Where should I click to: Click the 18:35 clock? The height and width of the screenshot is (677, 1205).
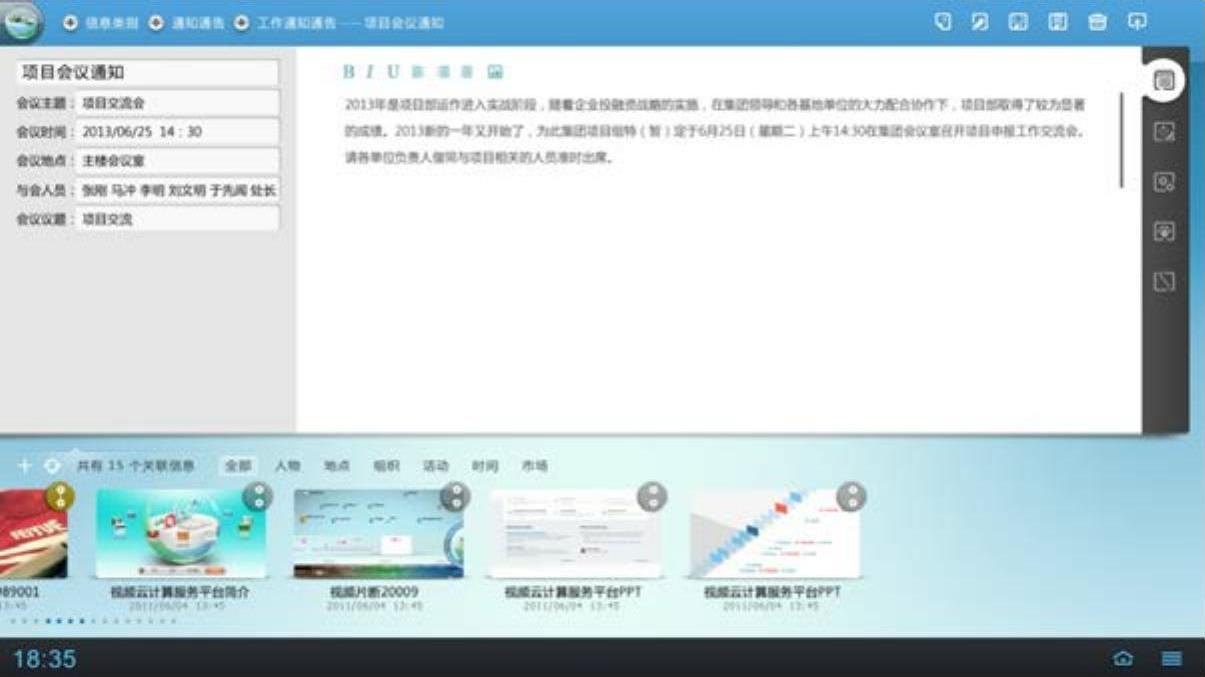[x=44, y=659]
